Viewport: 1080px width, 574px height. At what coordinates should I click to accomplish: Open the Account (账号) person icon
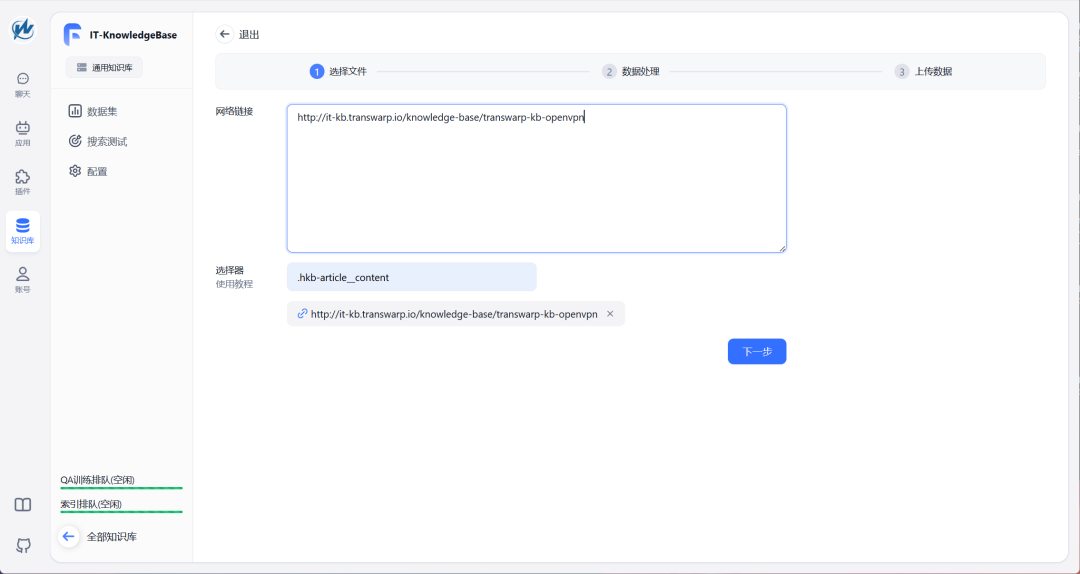[x=22, y=279]
